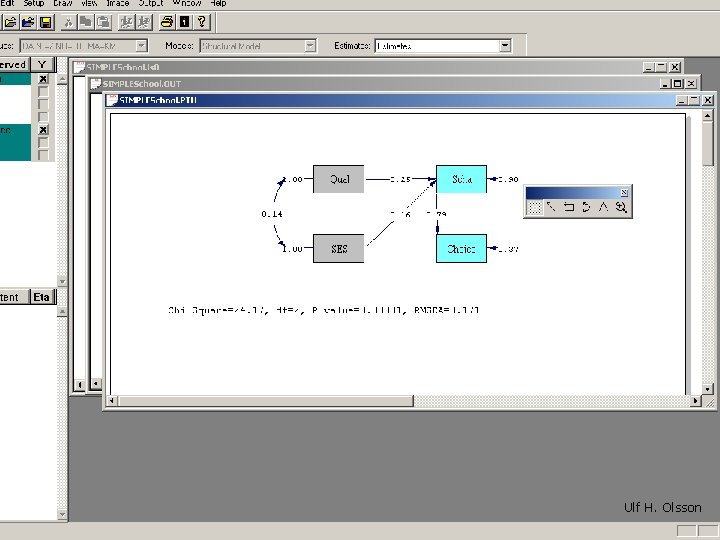
Task: Click the diagram vertical scrollbar down arrow
Action: pos(708,389)
